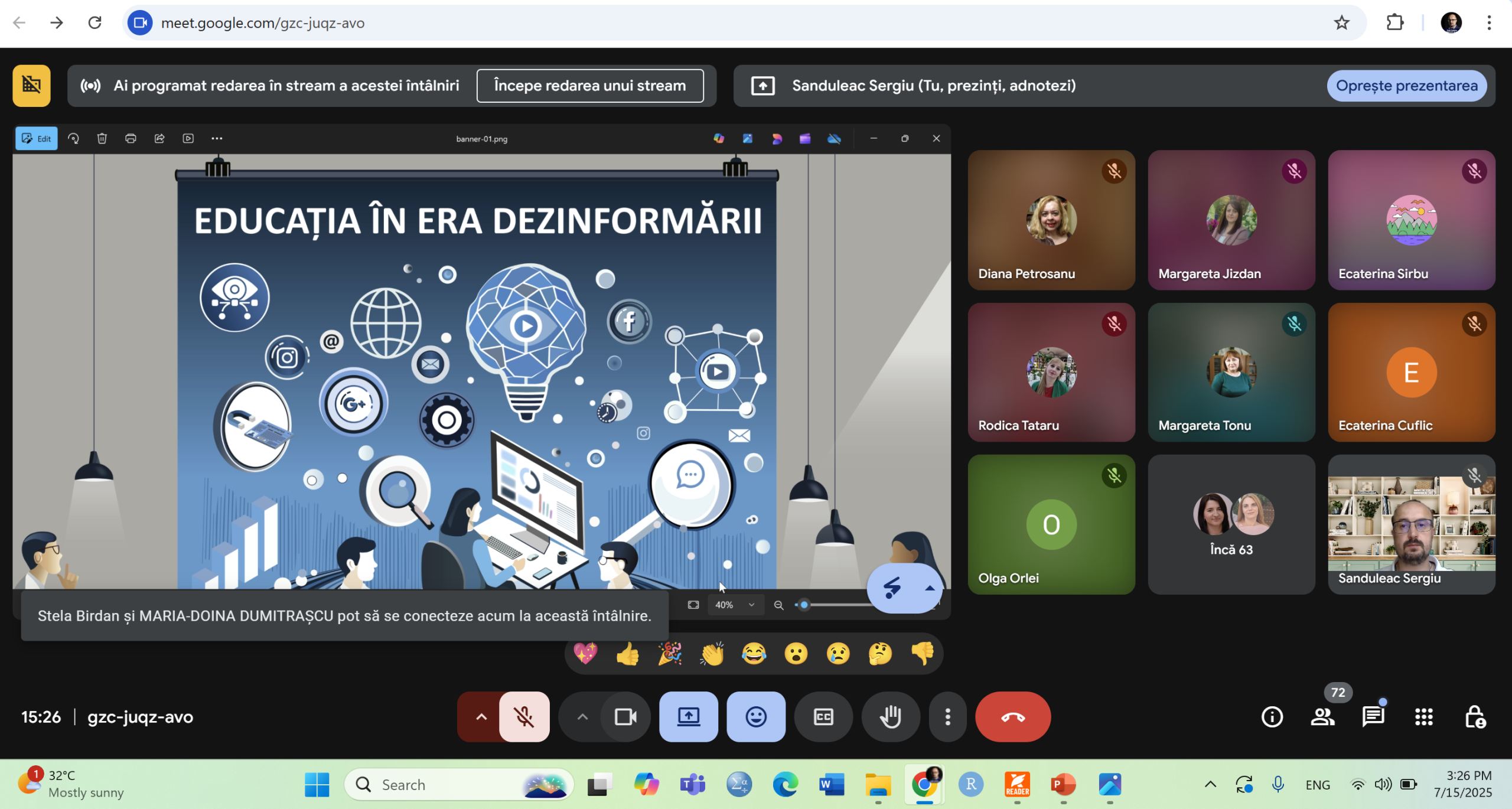
Task: Click the Încă 63 participants tile
Action: 1231,524
